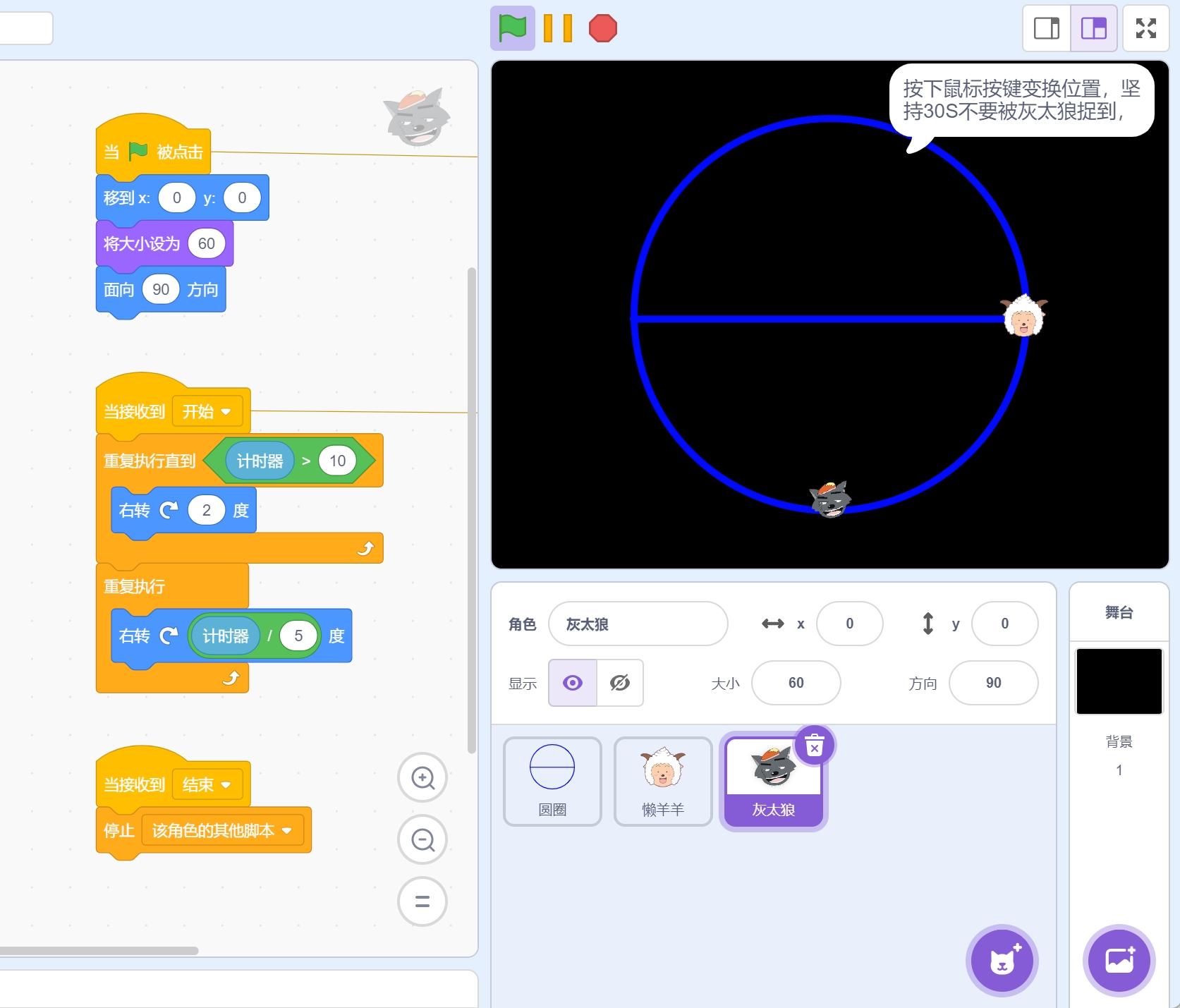Open the 结束 message dropdown
Viewport: 1180px width, 1008px height.
point(226,785)
